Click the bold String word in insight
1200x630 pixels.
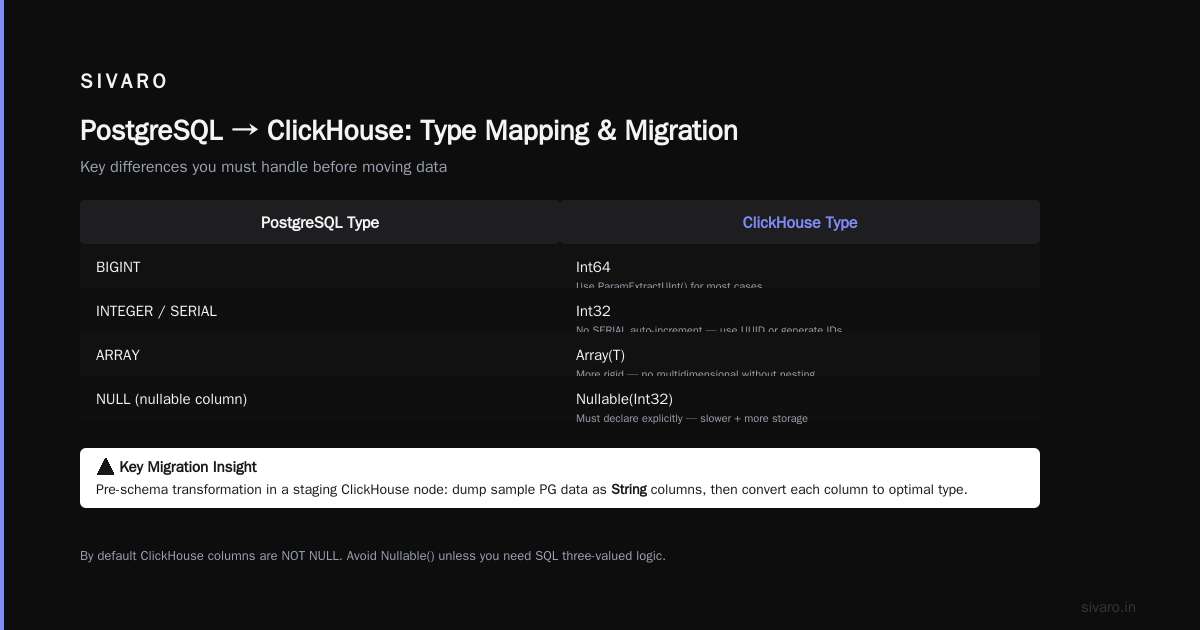(629, 489)
